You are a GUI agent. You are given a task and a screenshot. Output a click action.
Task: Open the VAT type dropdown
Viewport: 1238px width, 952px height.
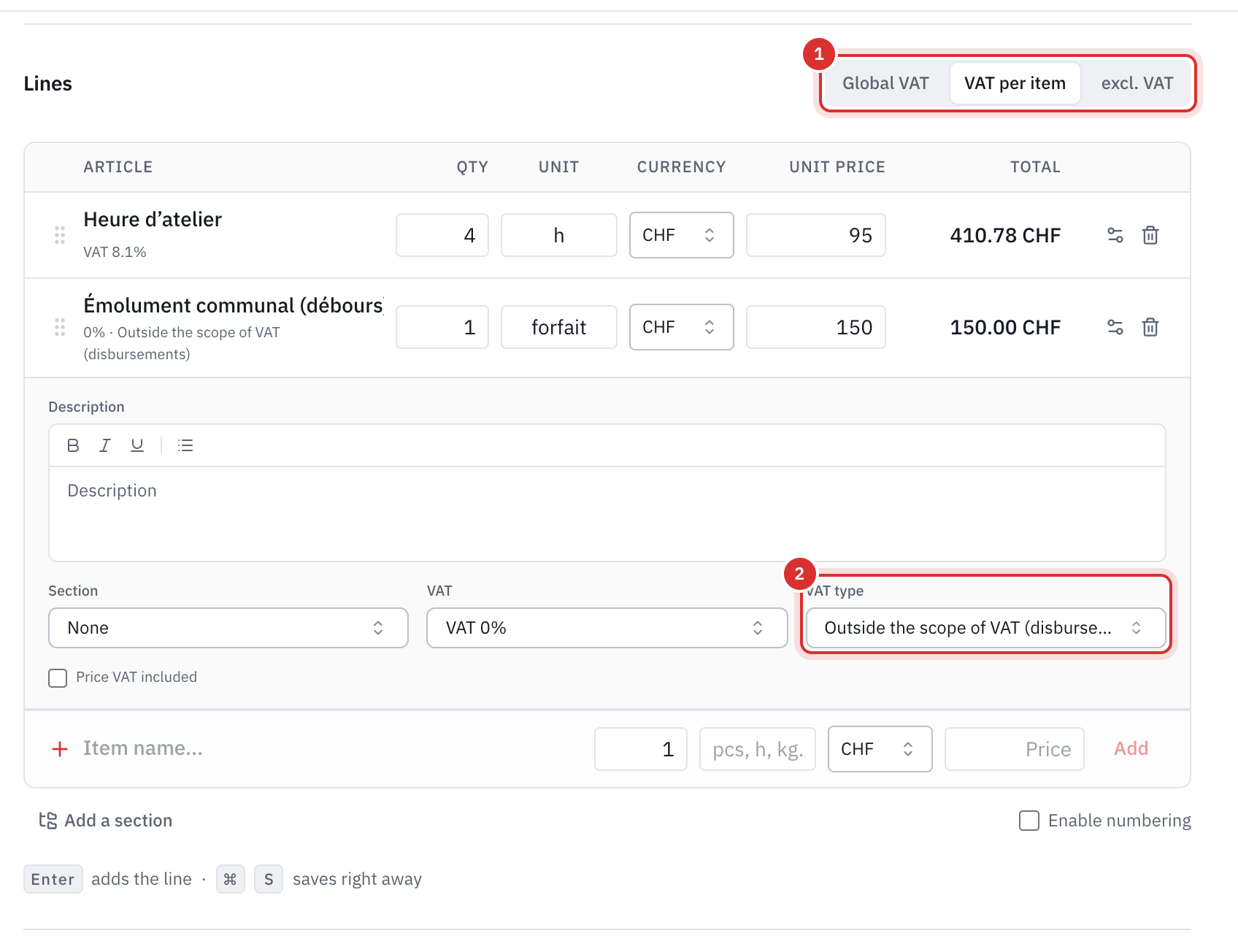(x=985, y=628)
